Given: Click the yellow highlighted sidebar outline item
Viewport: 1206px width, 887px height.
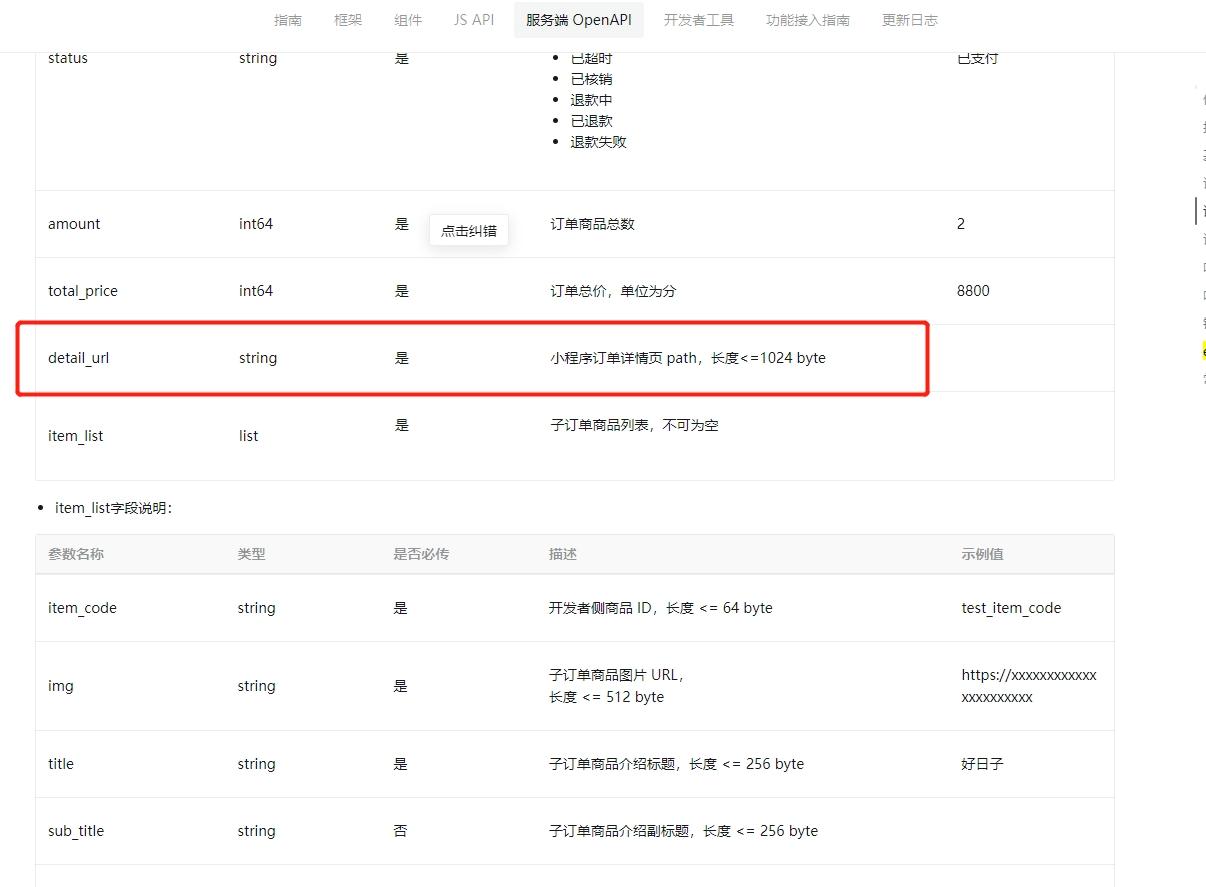Looking at the screenshot, I should click(x=1203, y=351).
